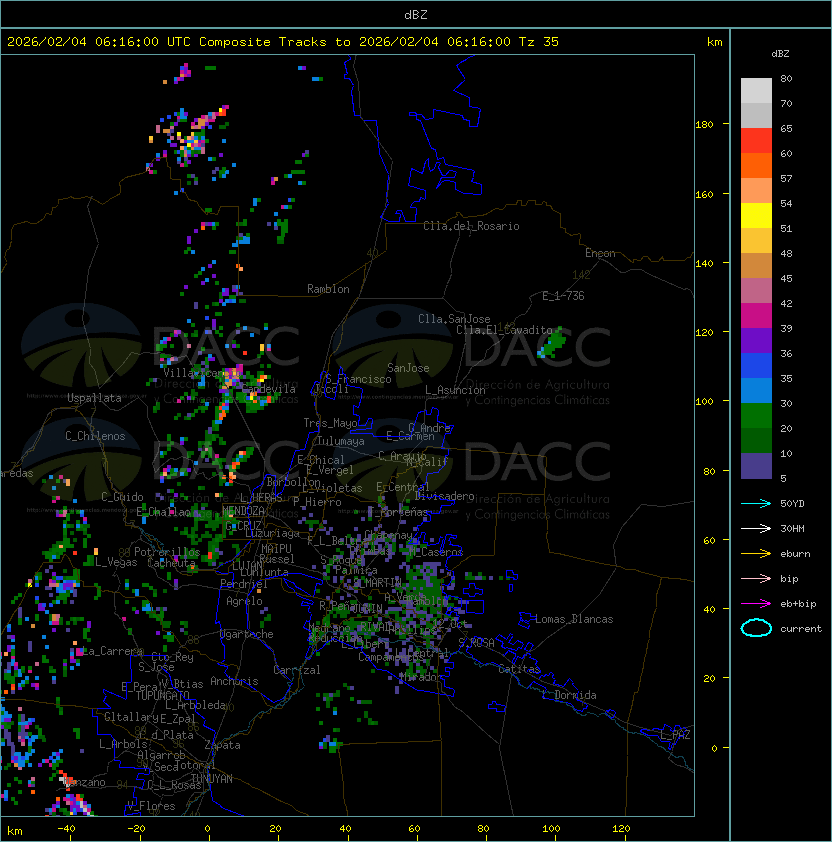This screenshot has height=842, width=832.
Task: Click the 'Catitas' map label
Action: tap(519, 669)
